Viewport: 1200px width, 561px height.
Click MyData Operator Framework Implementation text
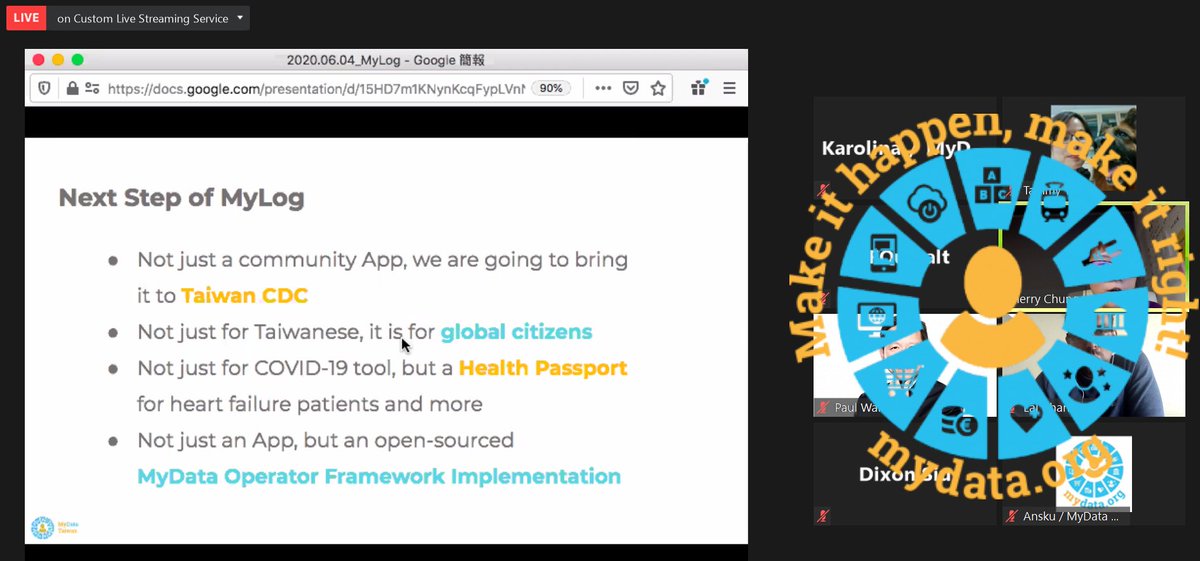(379, 476)
